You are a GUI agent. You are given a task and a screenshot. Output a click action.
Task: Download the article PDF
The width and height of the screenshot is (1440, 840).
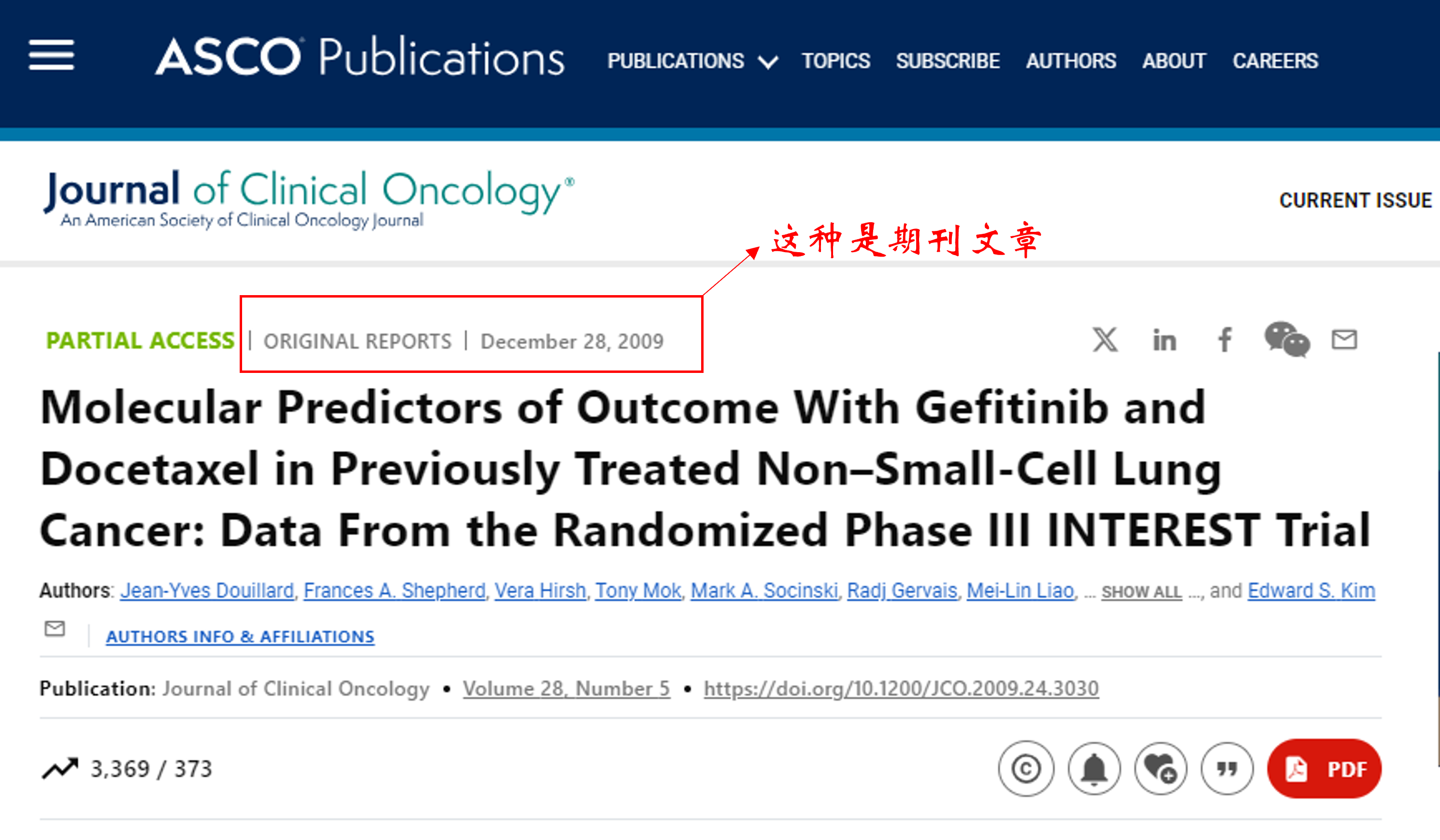pos(1324,769)
